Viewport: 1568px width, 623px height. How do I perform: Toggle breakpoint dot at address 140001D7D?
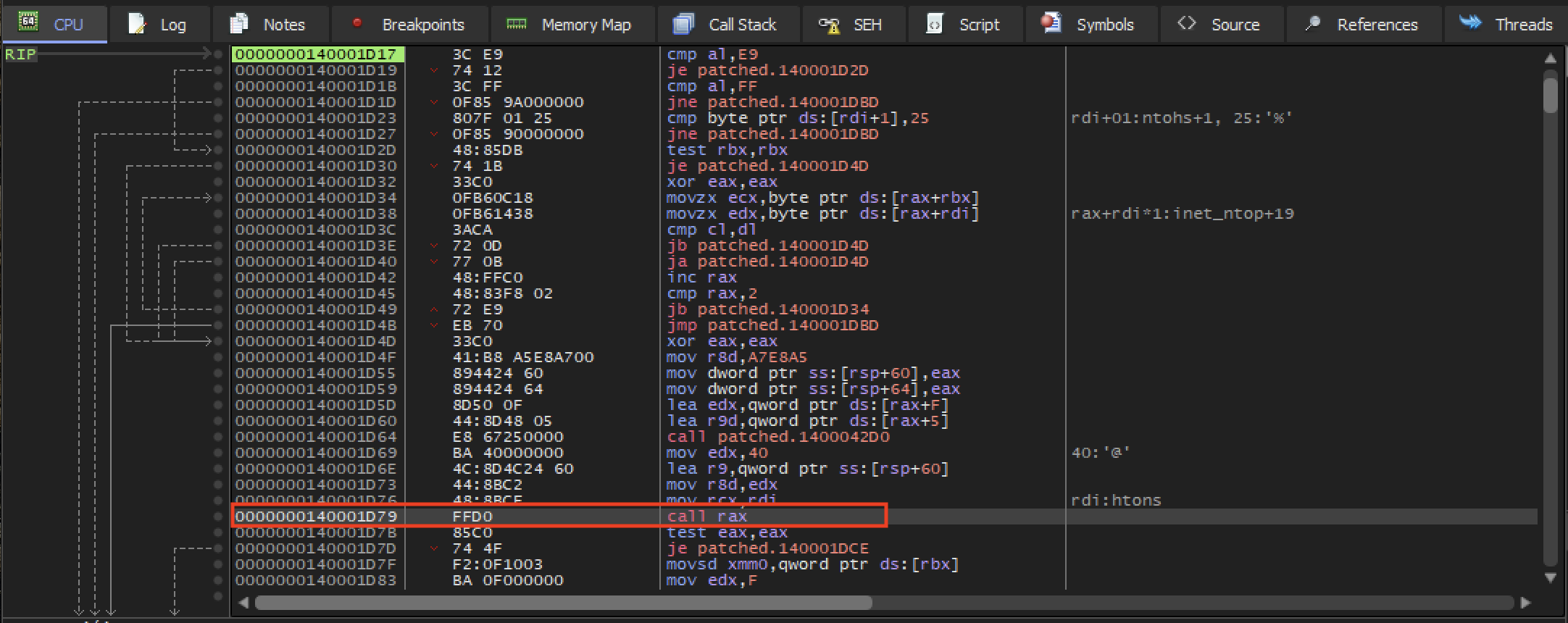[x=218, y=548]
